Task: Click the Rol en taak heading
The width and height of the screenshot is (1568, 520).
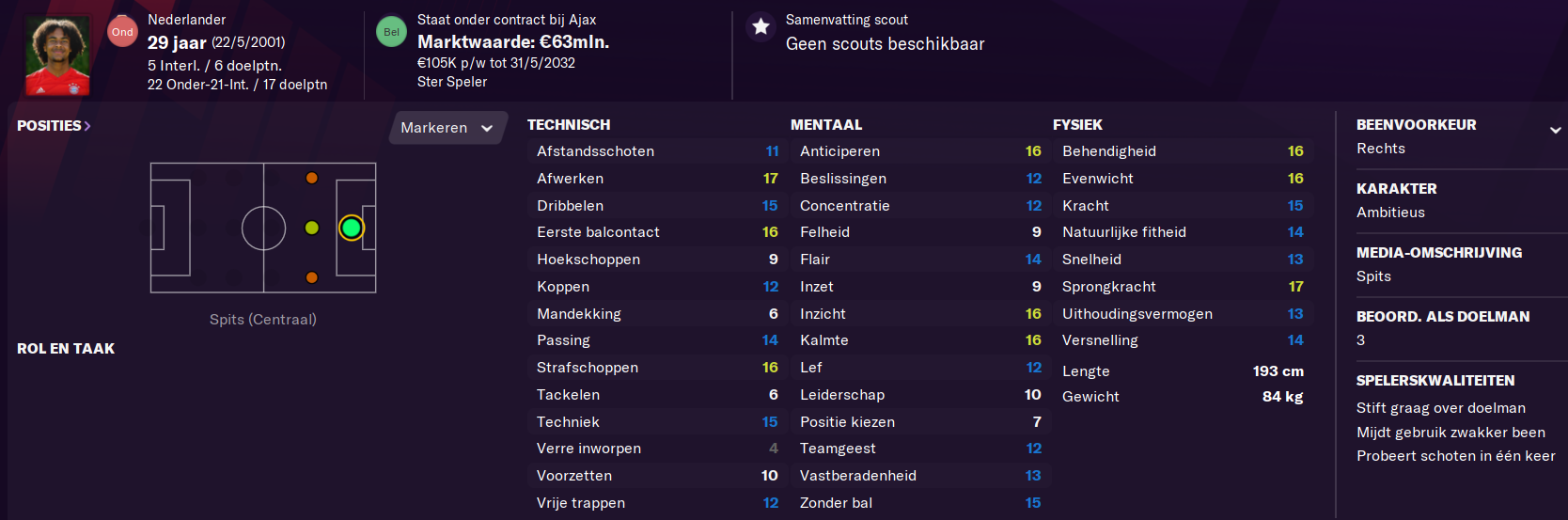Action: 66,349
